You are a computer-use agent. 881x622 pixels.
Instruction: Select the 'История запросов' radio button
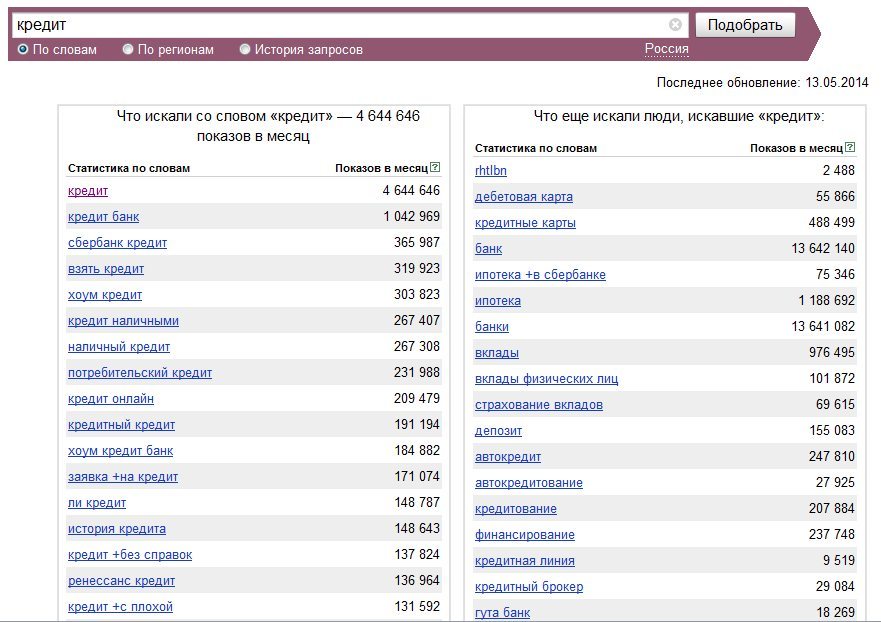coord(244,49)
